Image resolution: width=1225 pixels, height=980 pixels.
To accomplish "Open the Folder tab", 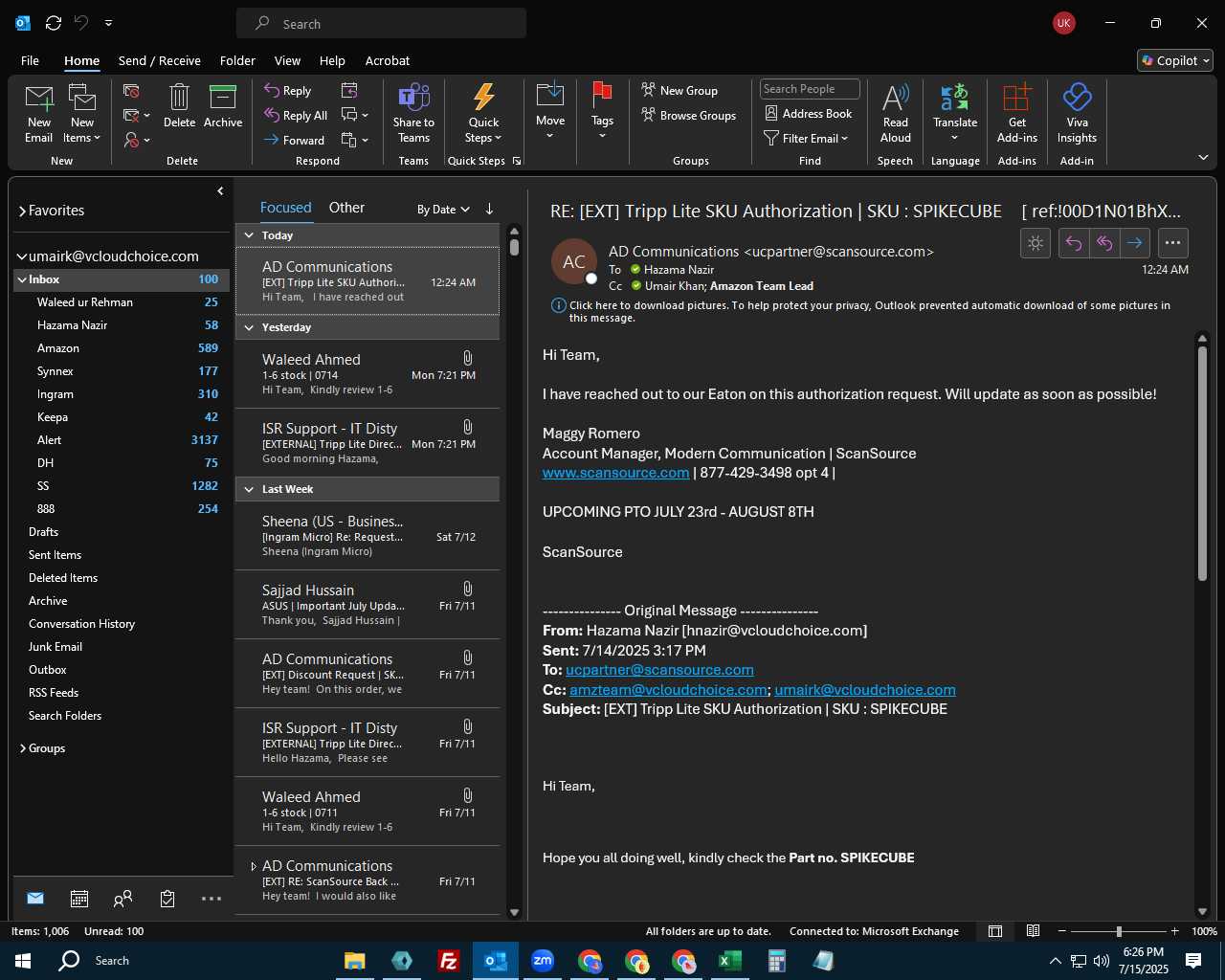I will (x=237, y=60).
